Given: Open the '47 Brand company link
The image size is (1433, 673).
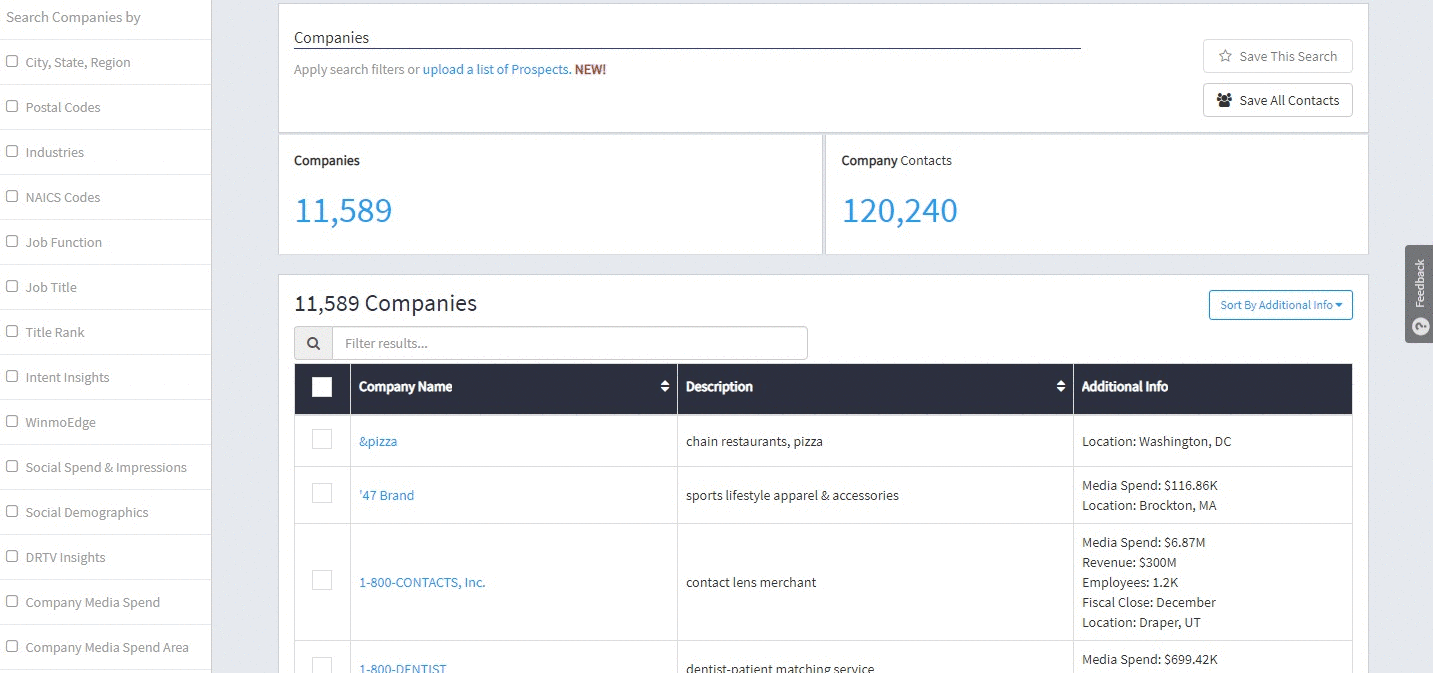Looking at the screenshot, I should click(386, 495).
